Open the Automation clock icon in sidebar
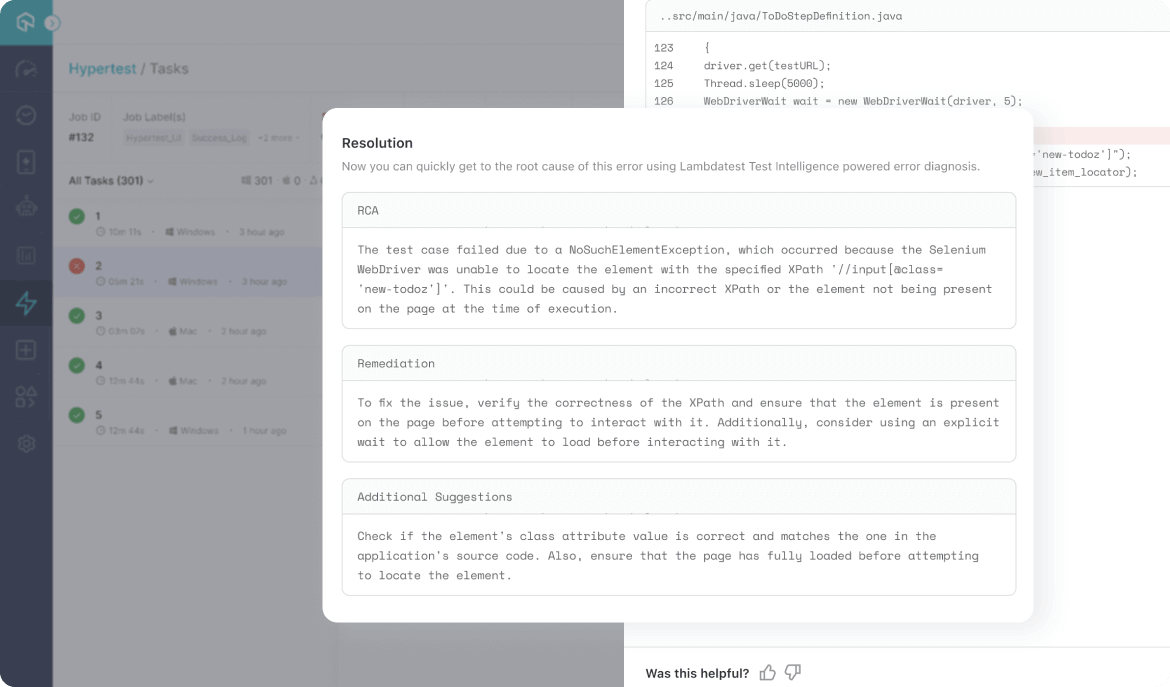This screenshot has height=687, width=1170. 26,115
